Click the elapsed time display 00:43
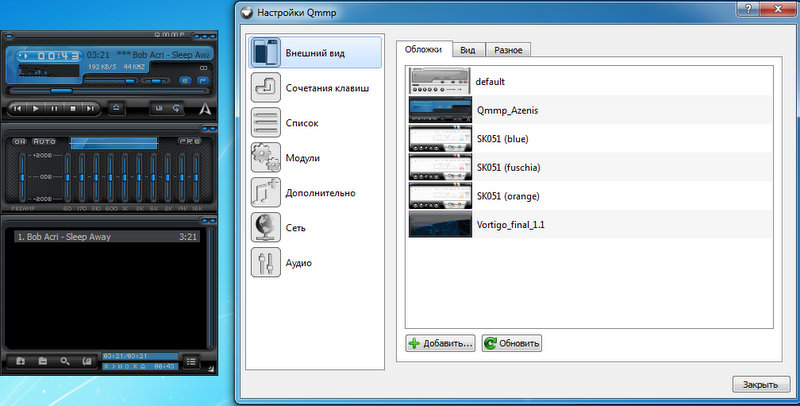 [x=58, y=56]
